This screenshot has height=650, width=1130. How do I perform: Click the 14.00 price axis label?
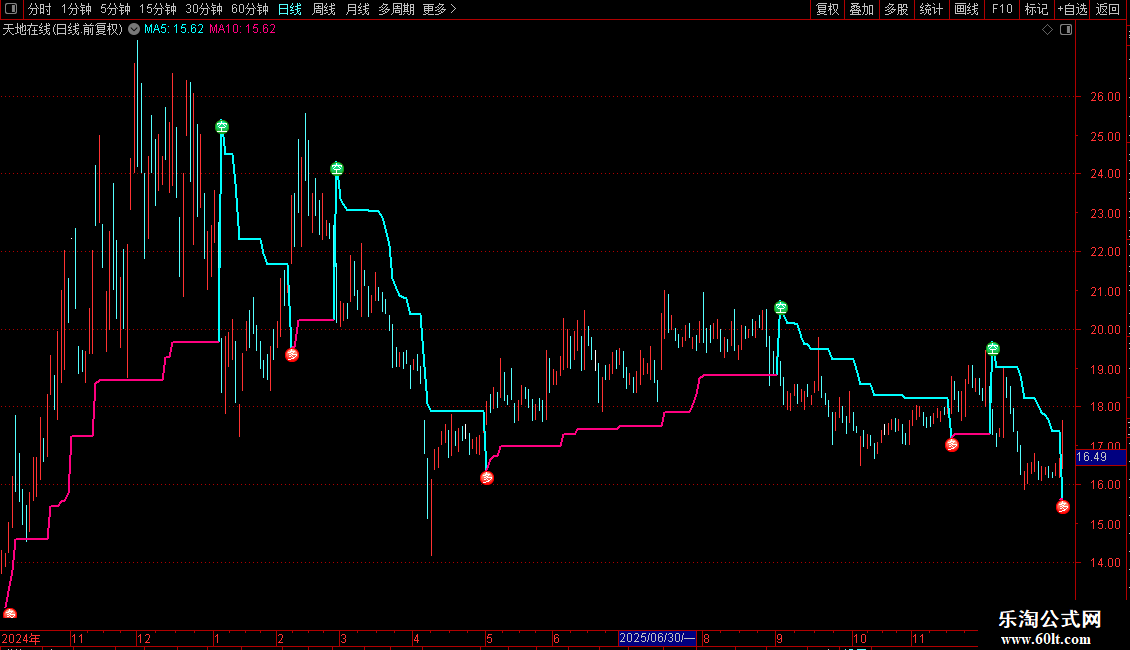point(1105,563)
